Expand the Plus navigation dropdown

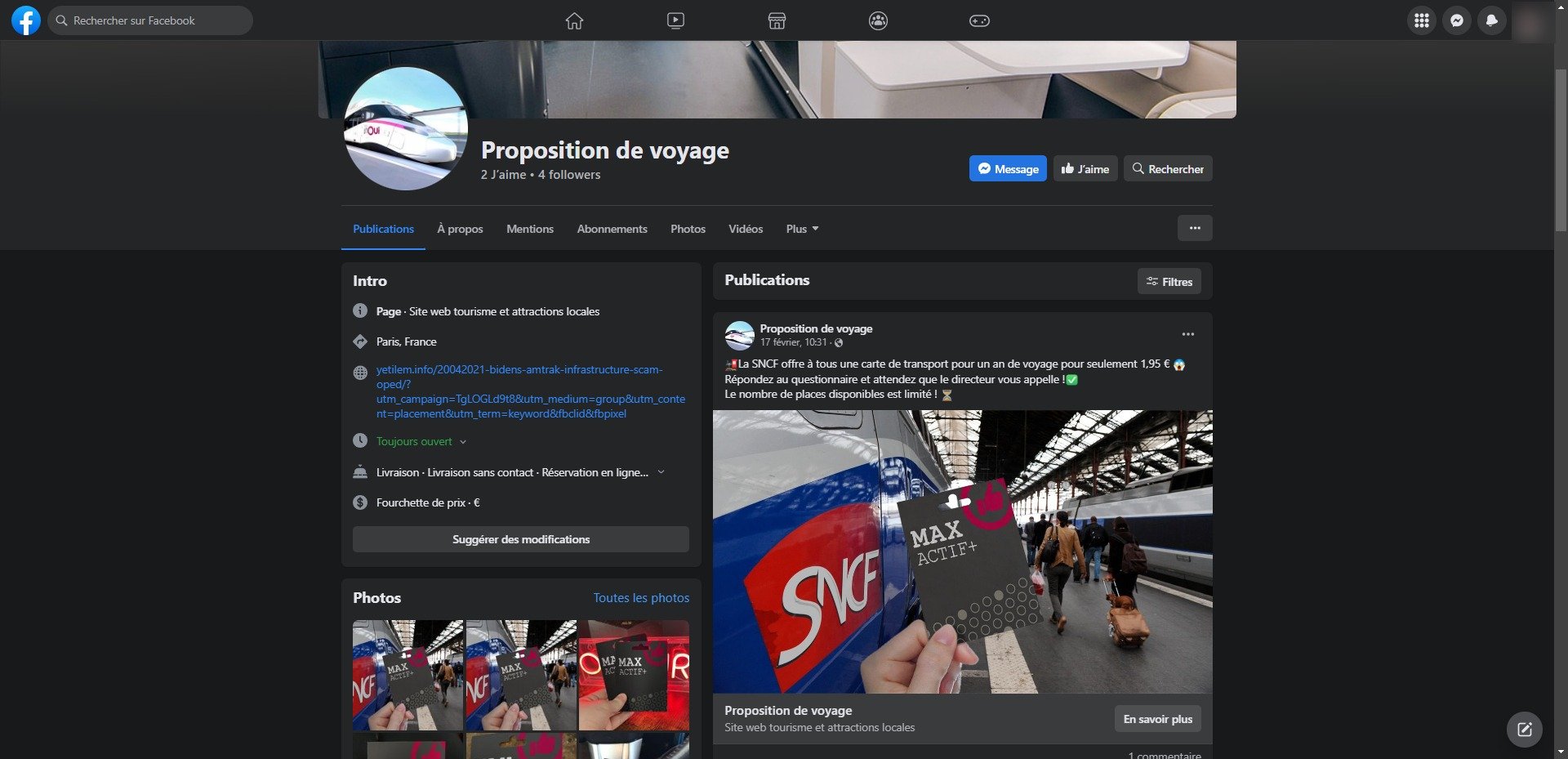(801, 229)
